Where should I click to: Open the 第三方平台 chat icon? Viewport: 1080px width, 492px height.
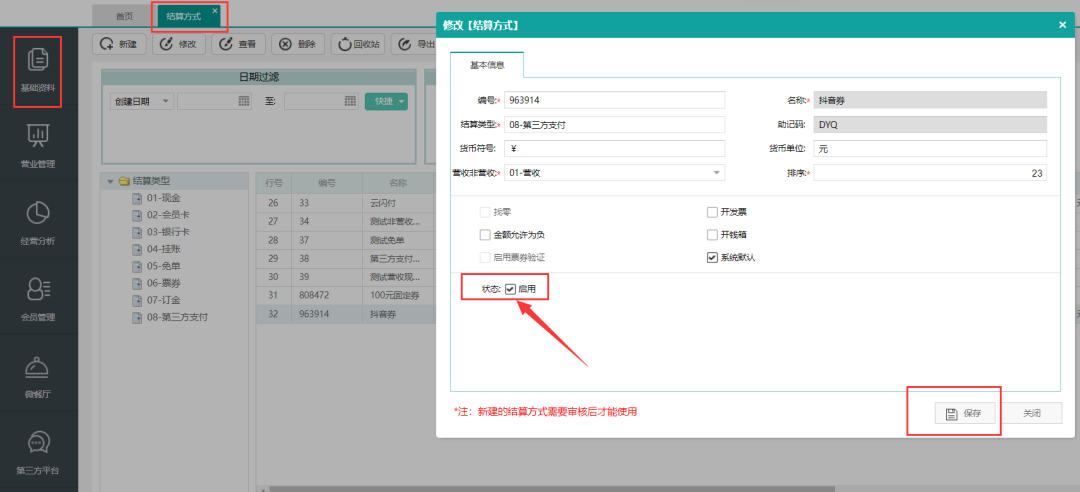(38, 450)
